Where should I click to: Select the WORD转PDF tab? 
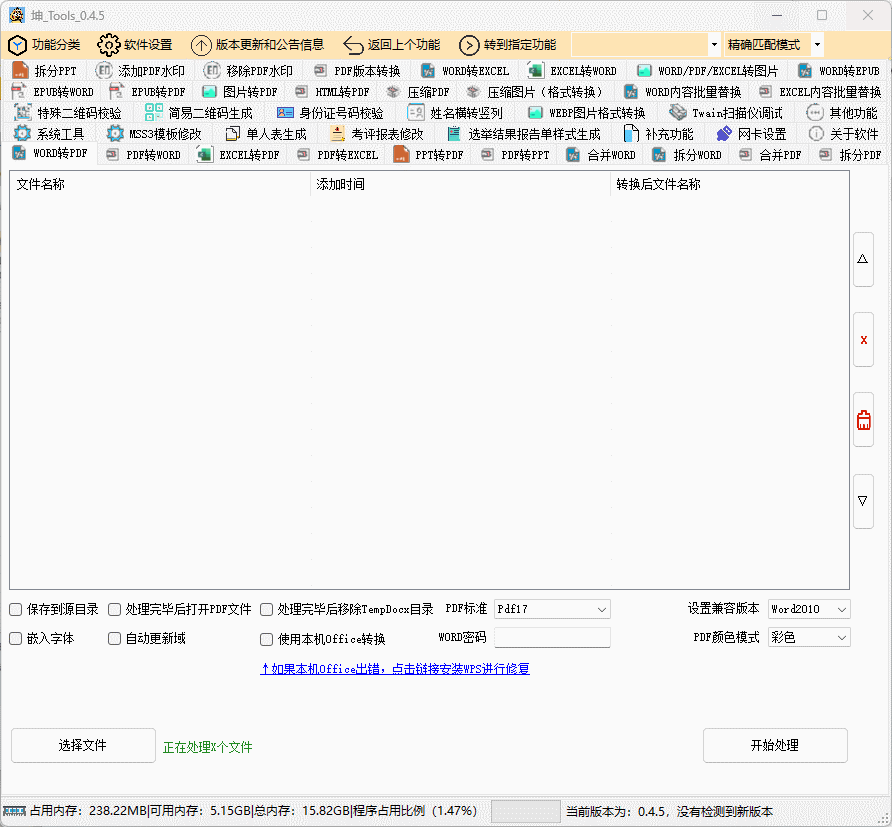pyautogui.click(x=50, y=154)
